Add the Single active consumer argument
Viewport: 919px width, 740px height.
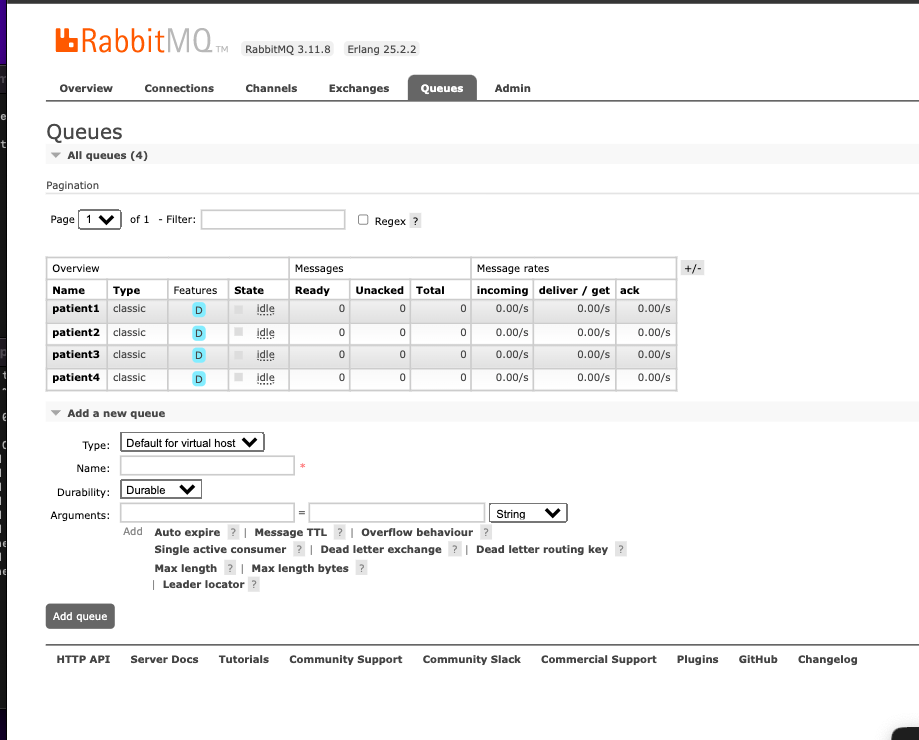tap(220, 549)
